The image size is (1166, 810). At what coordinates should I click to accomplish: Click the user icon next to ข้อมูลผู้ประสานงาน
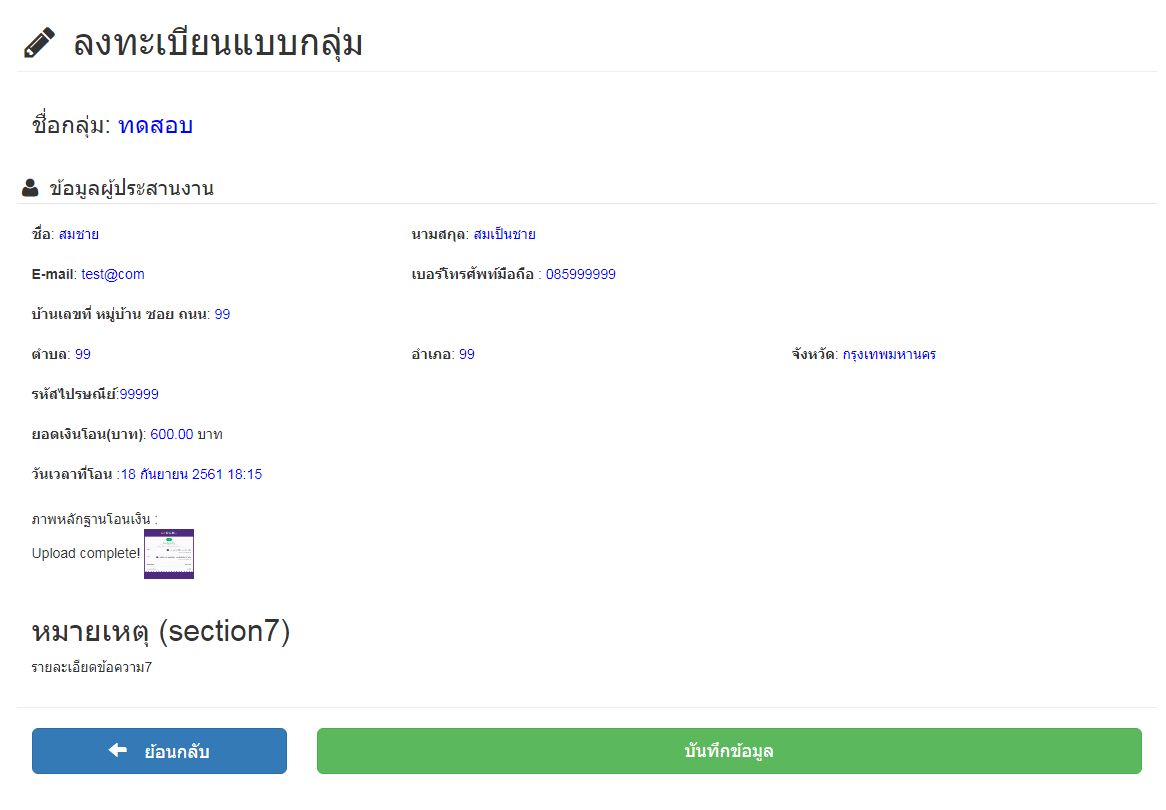tap(30, 188)
